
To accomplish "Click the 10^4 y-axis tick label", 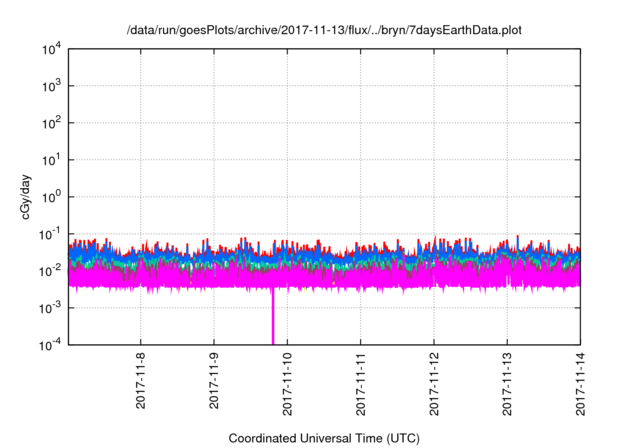I will click(x=52, y=50).
